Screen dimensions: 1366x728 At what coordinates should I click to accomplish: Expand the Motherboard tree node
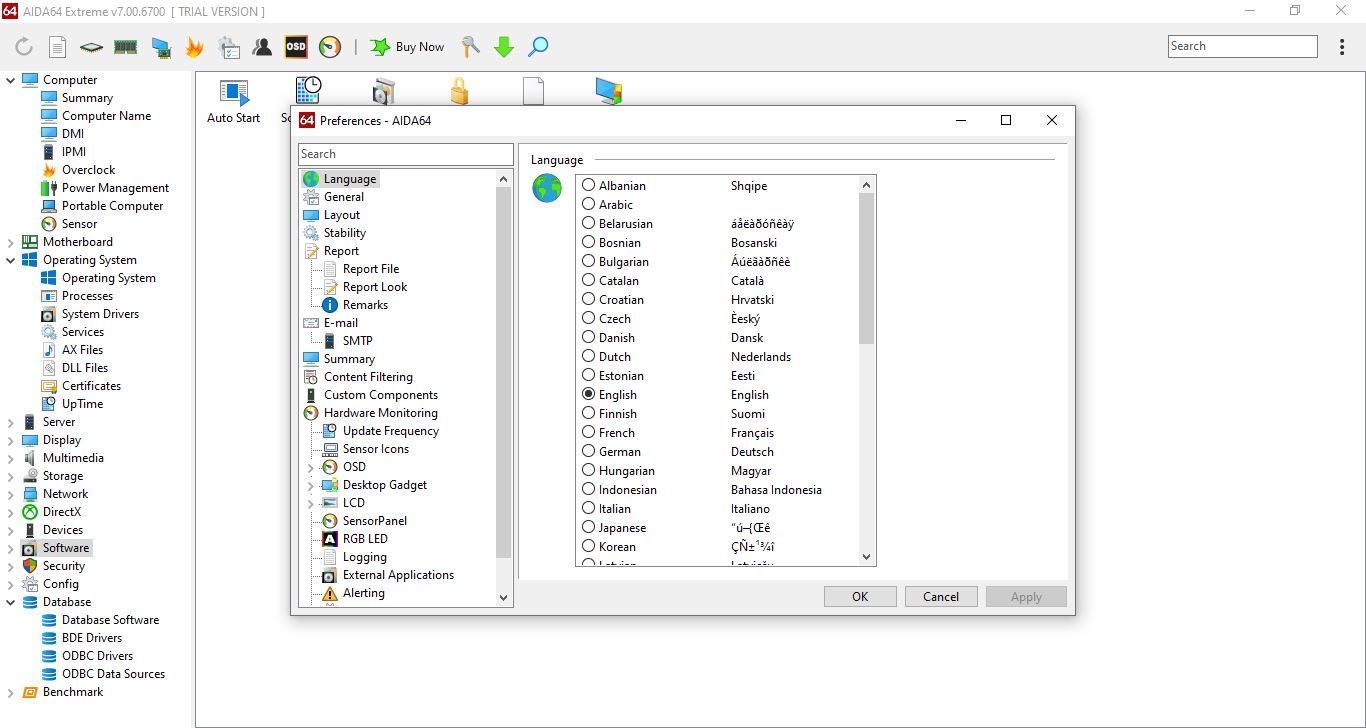point(11,242)
